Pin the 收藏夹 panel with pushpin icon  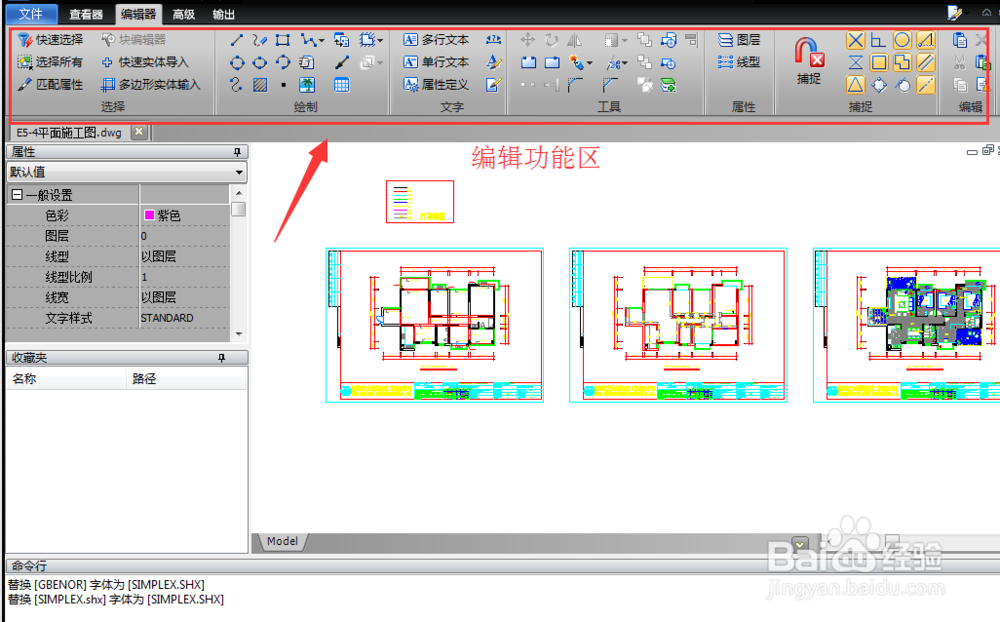coord(221,358)
